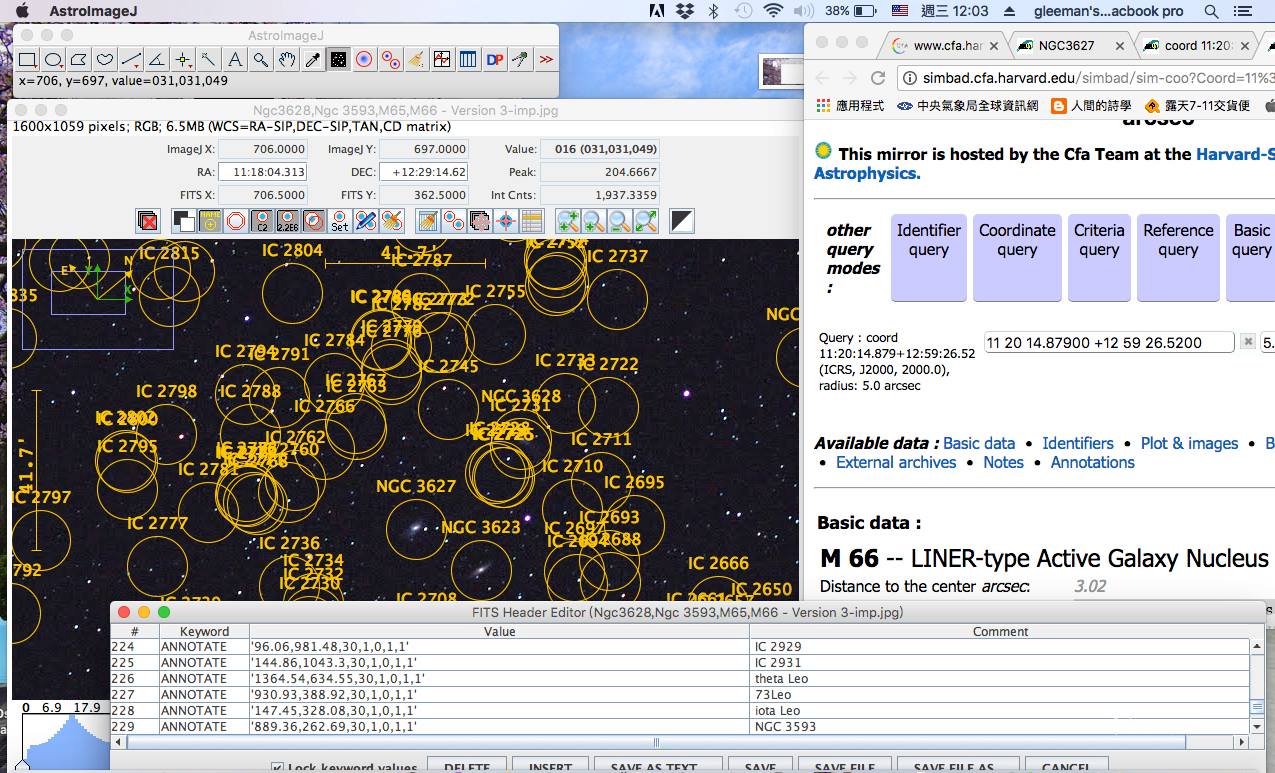Enable the Lock keyword values checkbox
This screenshot has width=1275, height=773.
pyautogui.click(x=277, y=766)
